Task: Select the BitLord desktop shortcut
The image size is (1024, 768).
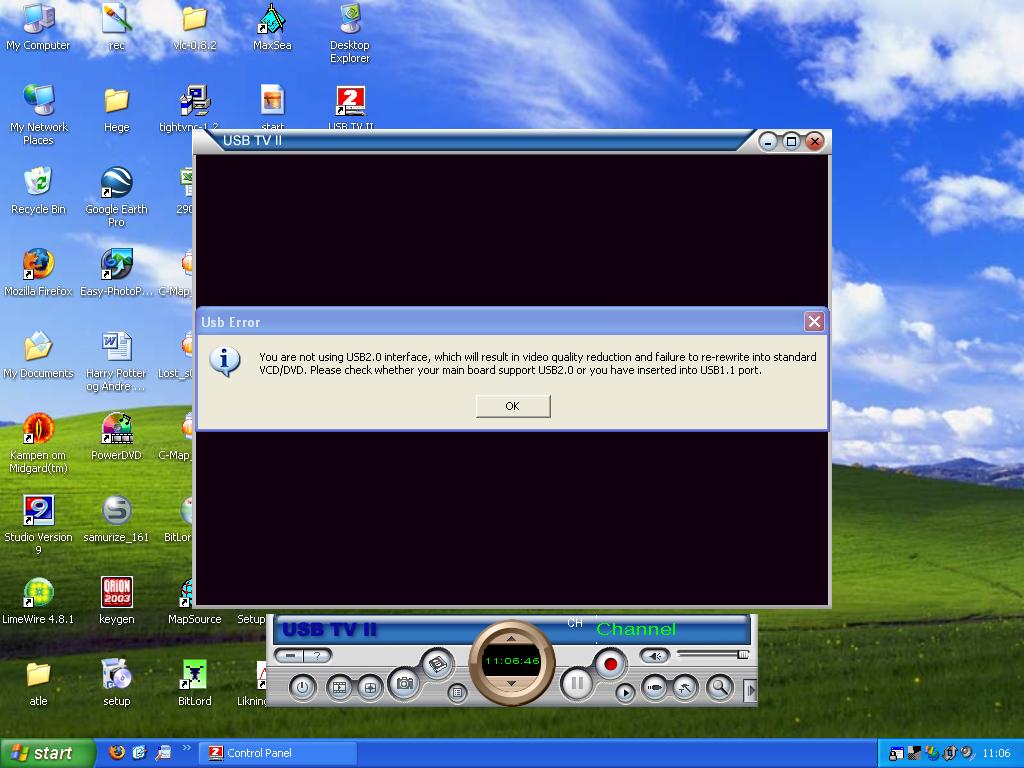Action: tap(194, 682)
